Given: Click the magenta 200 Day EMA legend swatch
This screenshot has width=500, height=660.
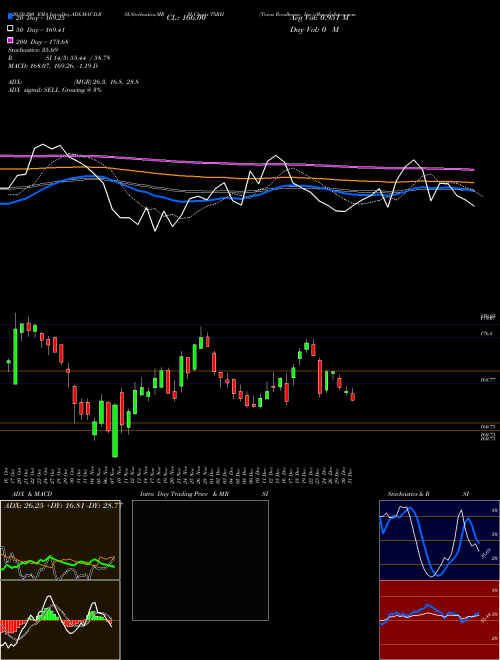Looking at the screenshot, I should [10, 40].
